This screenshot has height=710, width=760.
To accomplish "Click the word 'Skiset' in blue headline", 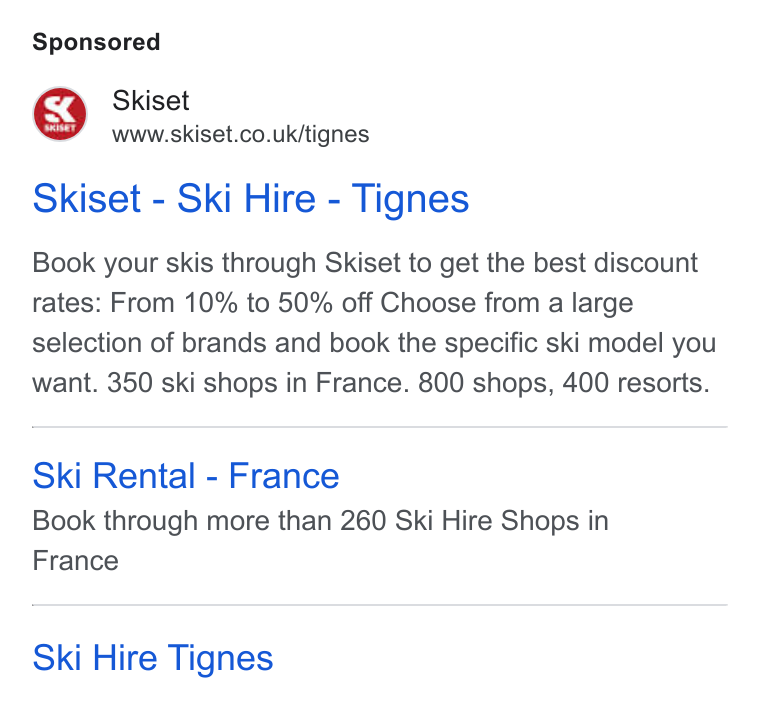I will 86,199.
